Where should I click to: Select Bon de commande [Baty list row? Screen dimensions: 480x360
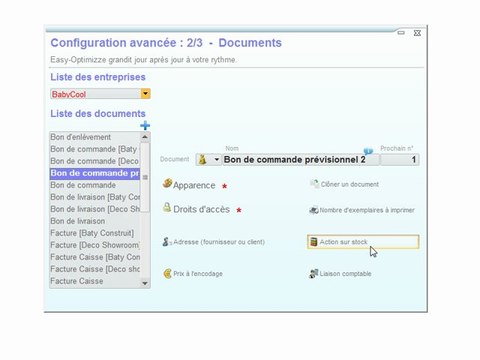point(95,149)
